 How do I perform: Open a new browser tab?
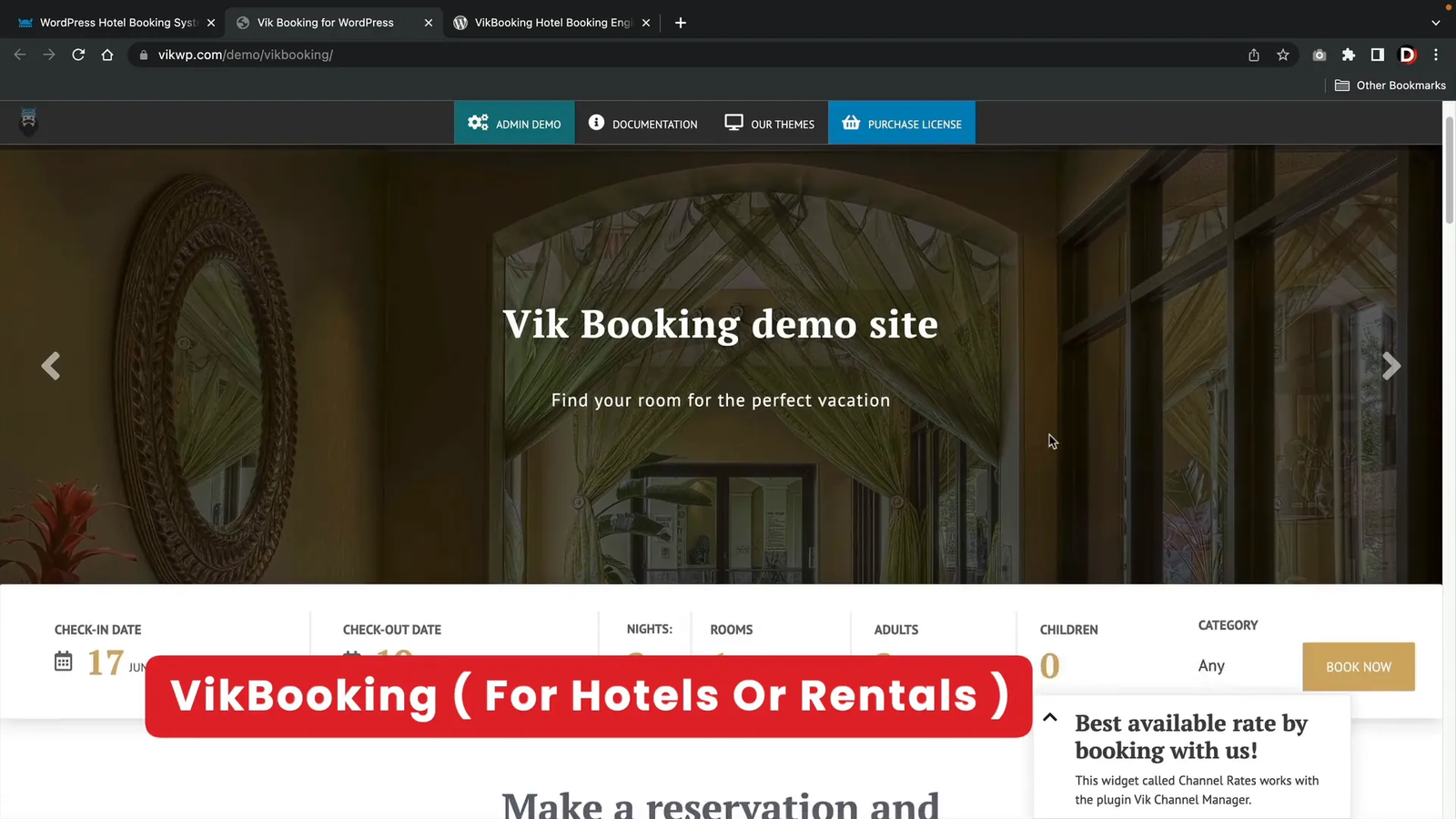[681, 23]
